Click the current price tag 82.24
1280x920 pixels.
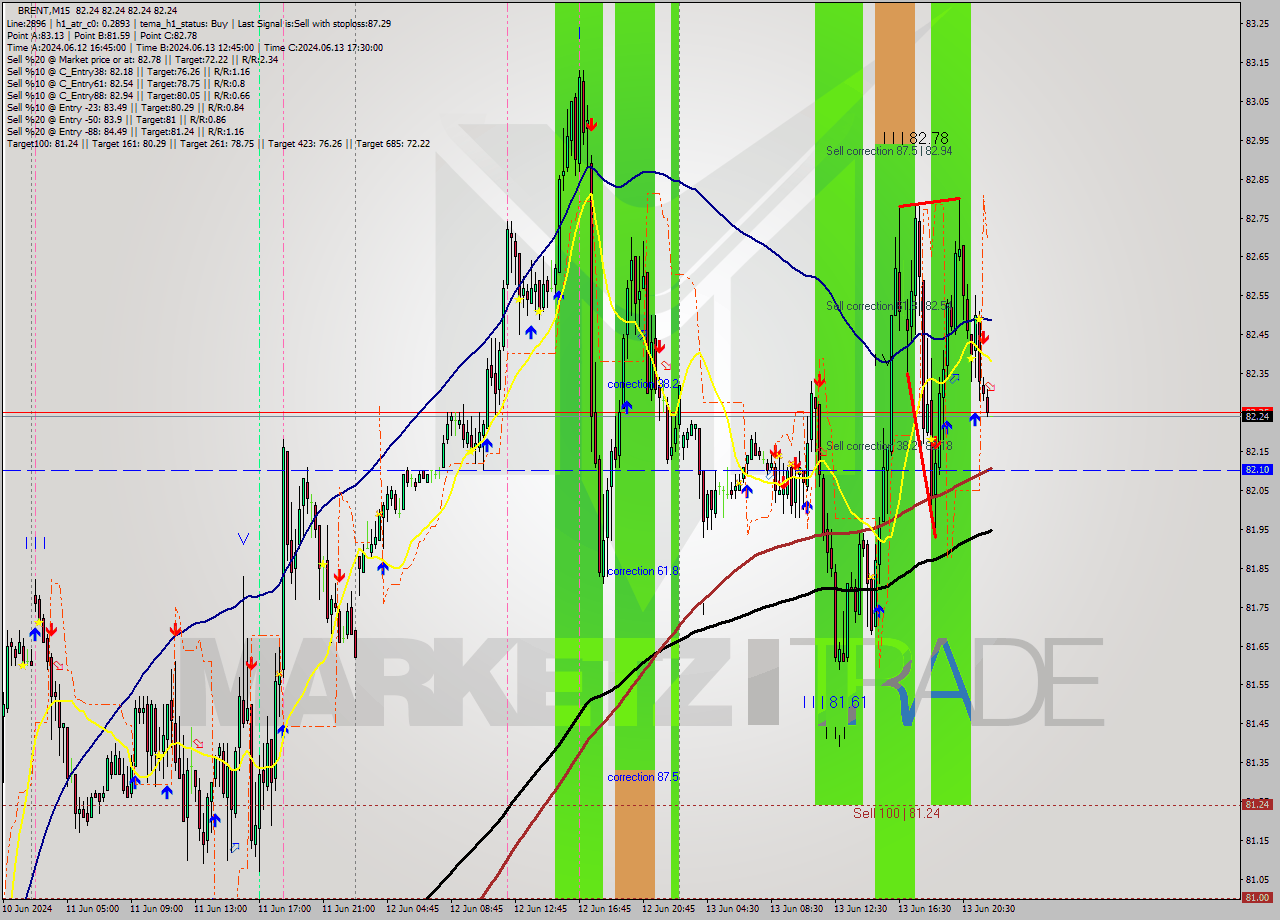1257,416
